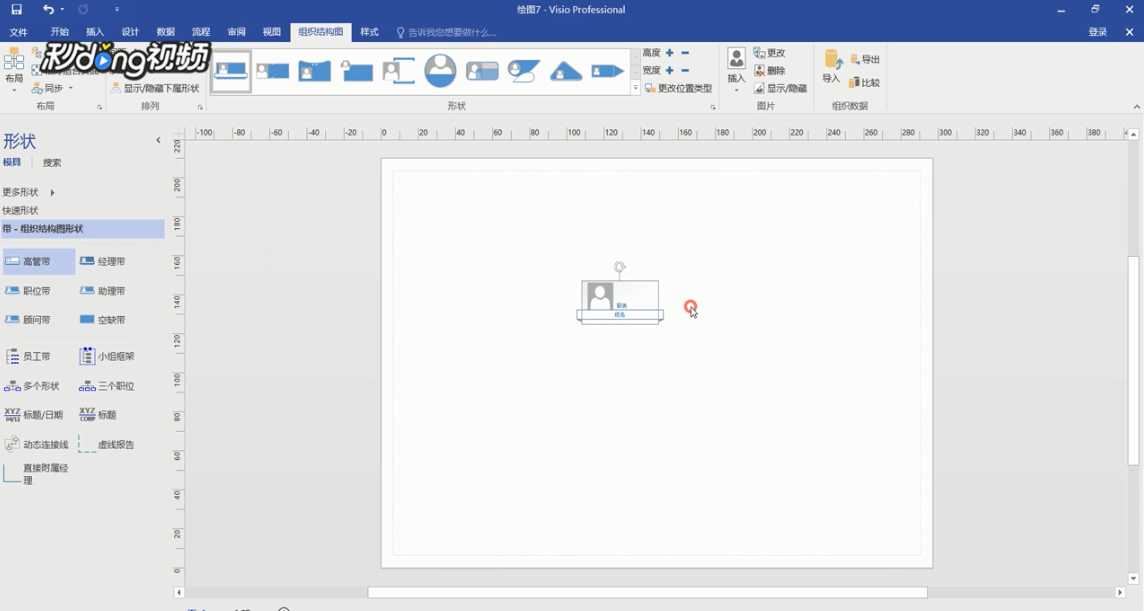Image resolution: width=1144 pixels, height=611 pixels.
Task: Select the bracket-style shape thumbnail
Action: [x=398, y=71]
